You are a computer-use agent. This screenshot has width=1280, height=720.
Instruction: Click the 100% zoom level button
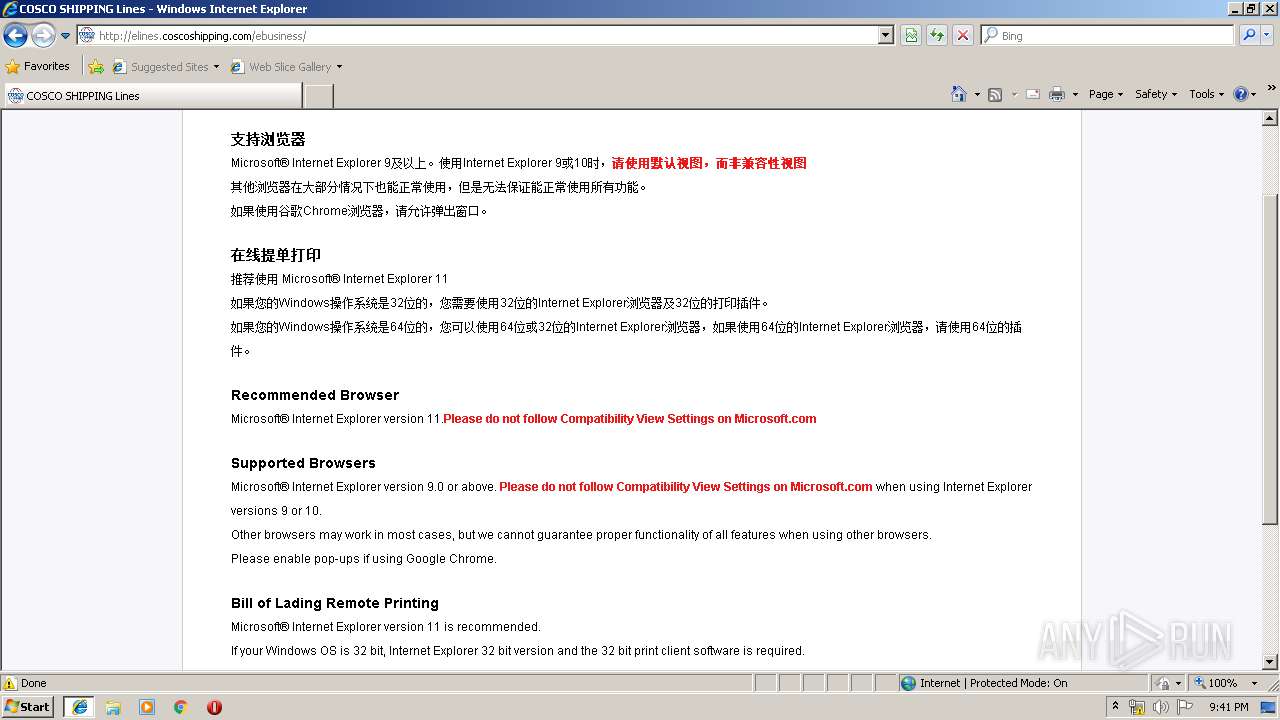pyautogui.click(x=1217, y=683)
